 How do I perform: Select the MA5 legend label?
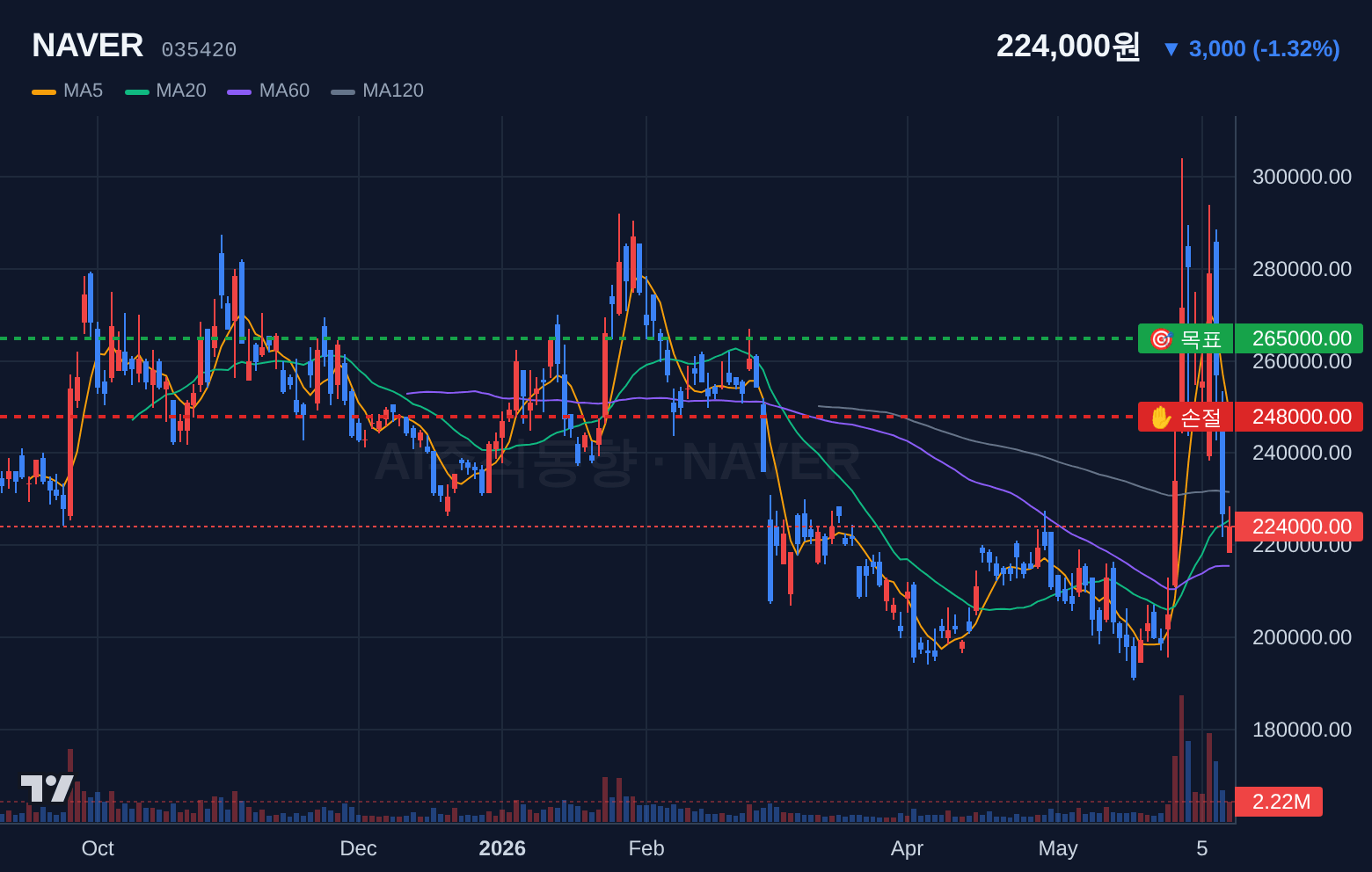pos(83,91)
